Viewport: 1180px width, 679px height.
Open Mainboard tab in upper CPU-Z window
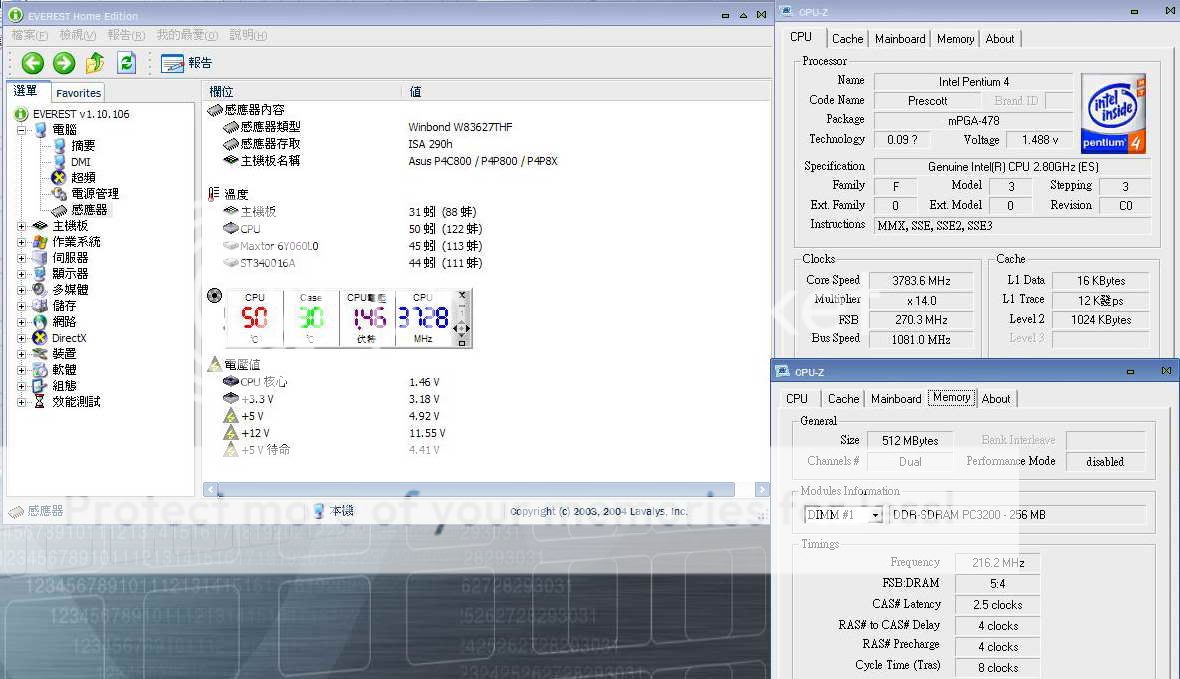coord(900,39)
